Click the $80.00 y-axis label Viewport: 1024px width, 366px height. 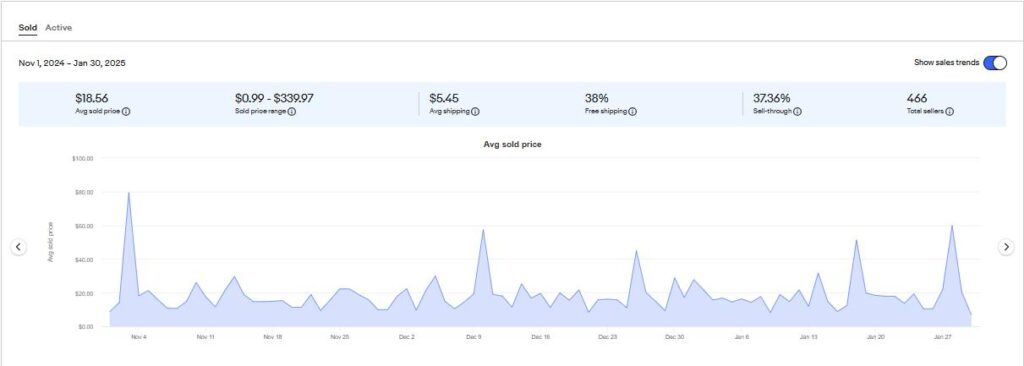tap(85, 193)
